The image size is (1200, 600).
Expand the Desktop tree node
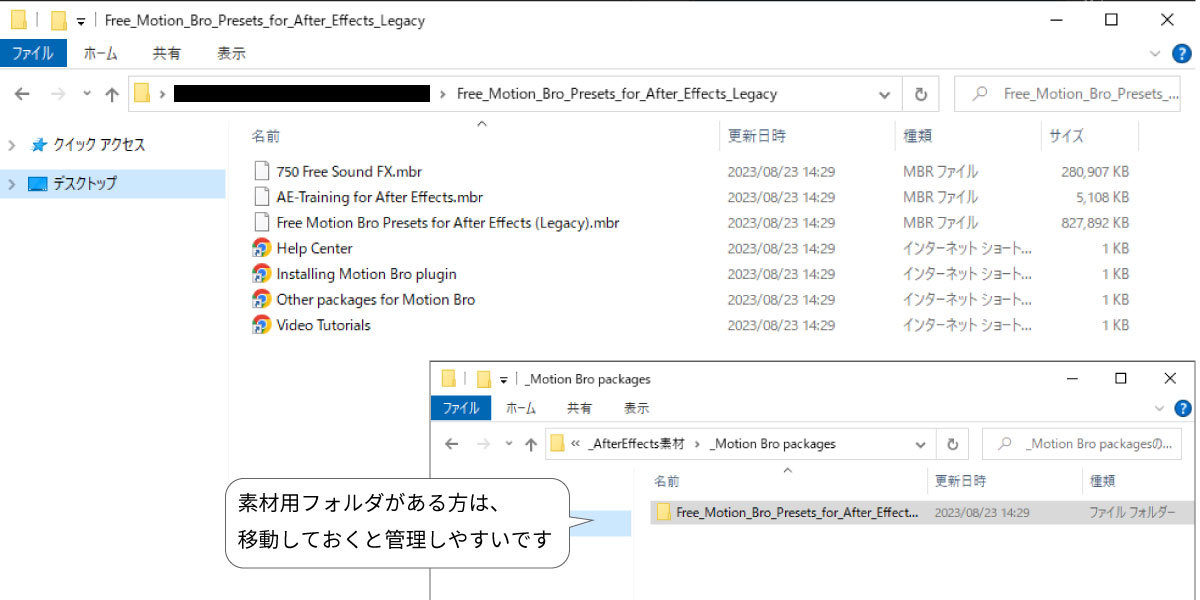click(x=12, y=184)
